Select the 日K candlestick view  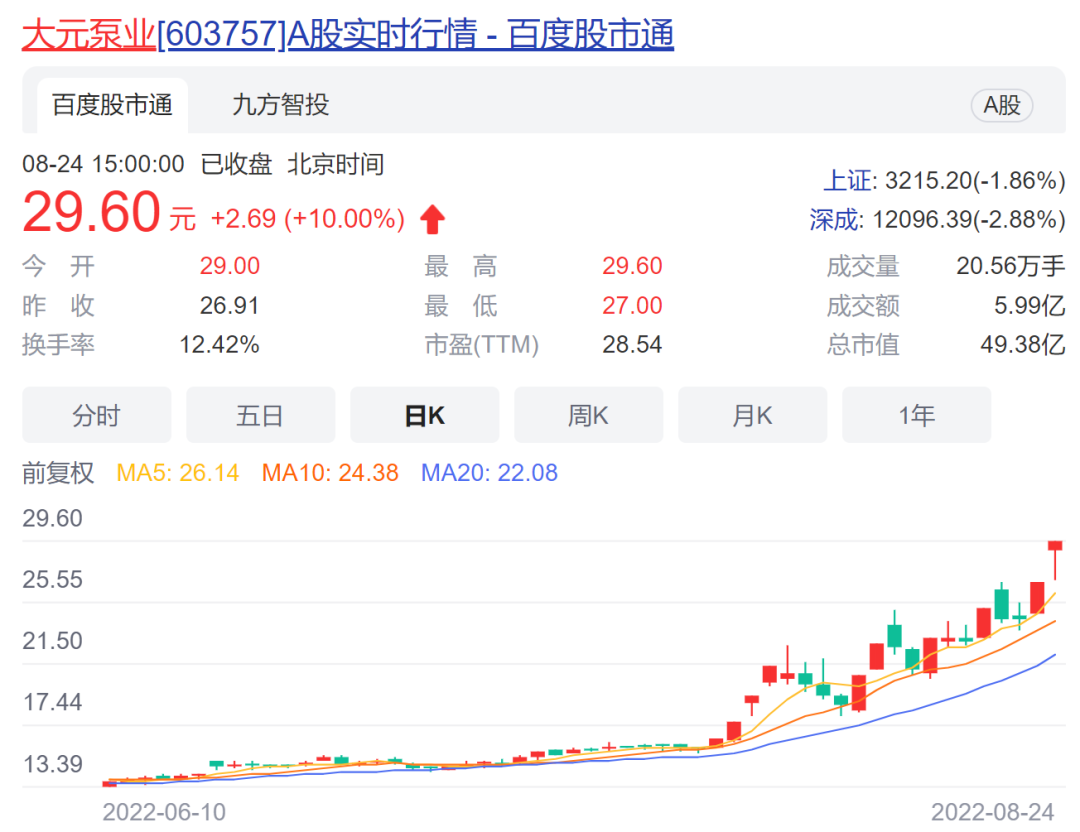point(424,414)
